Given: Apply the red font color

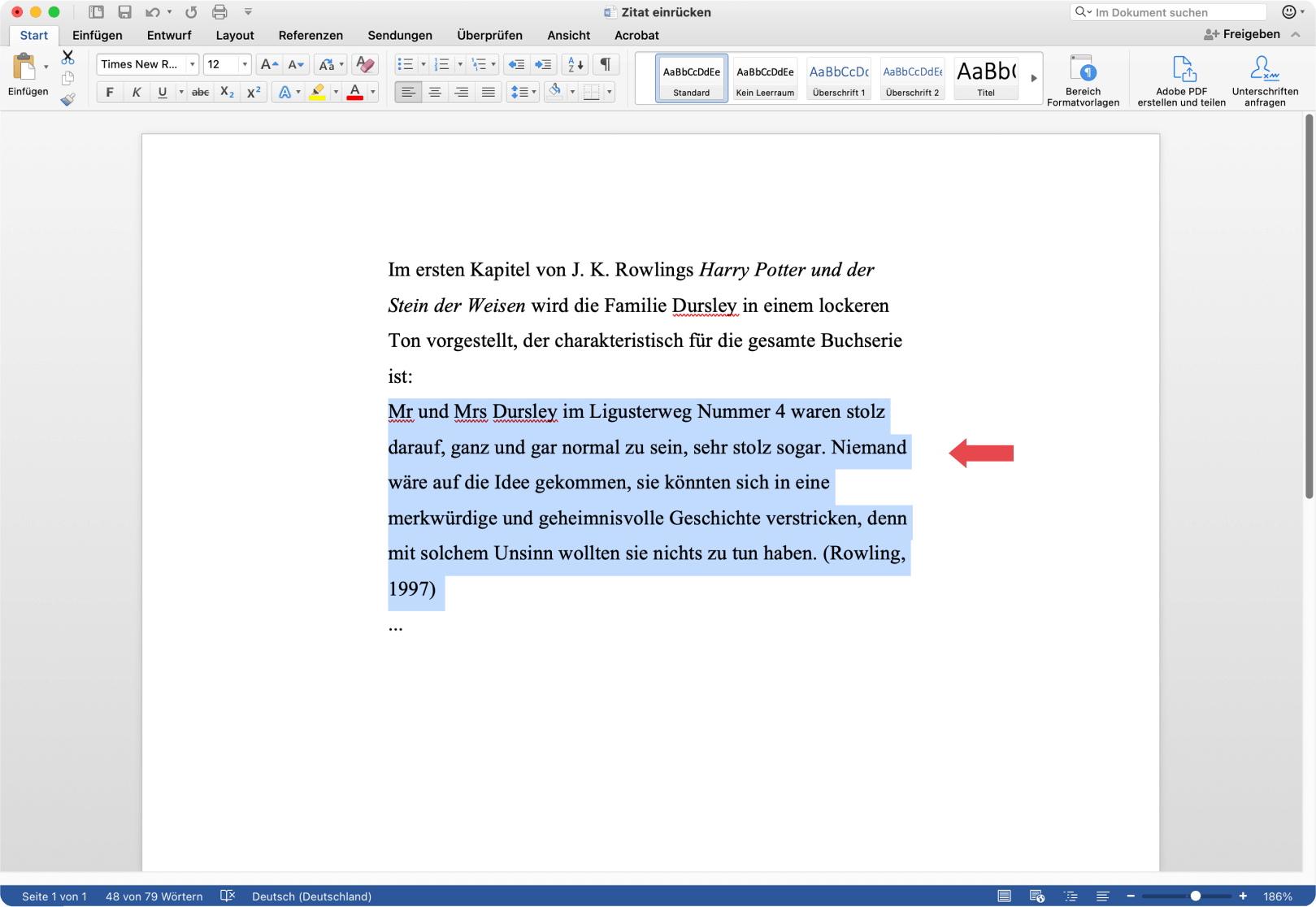Looking at the screenshot, I should pos(355,92).
